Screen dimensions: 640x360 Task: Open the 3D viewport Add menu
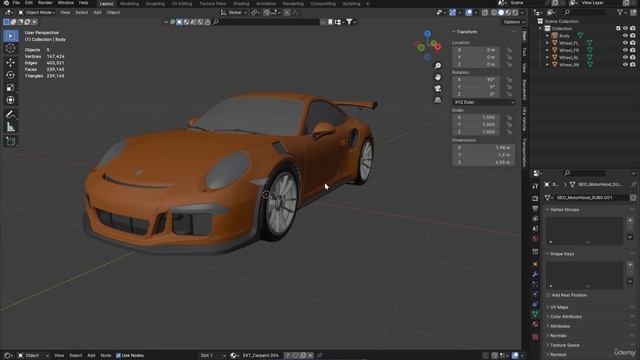pyautogui.click(x=97, y=13)
